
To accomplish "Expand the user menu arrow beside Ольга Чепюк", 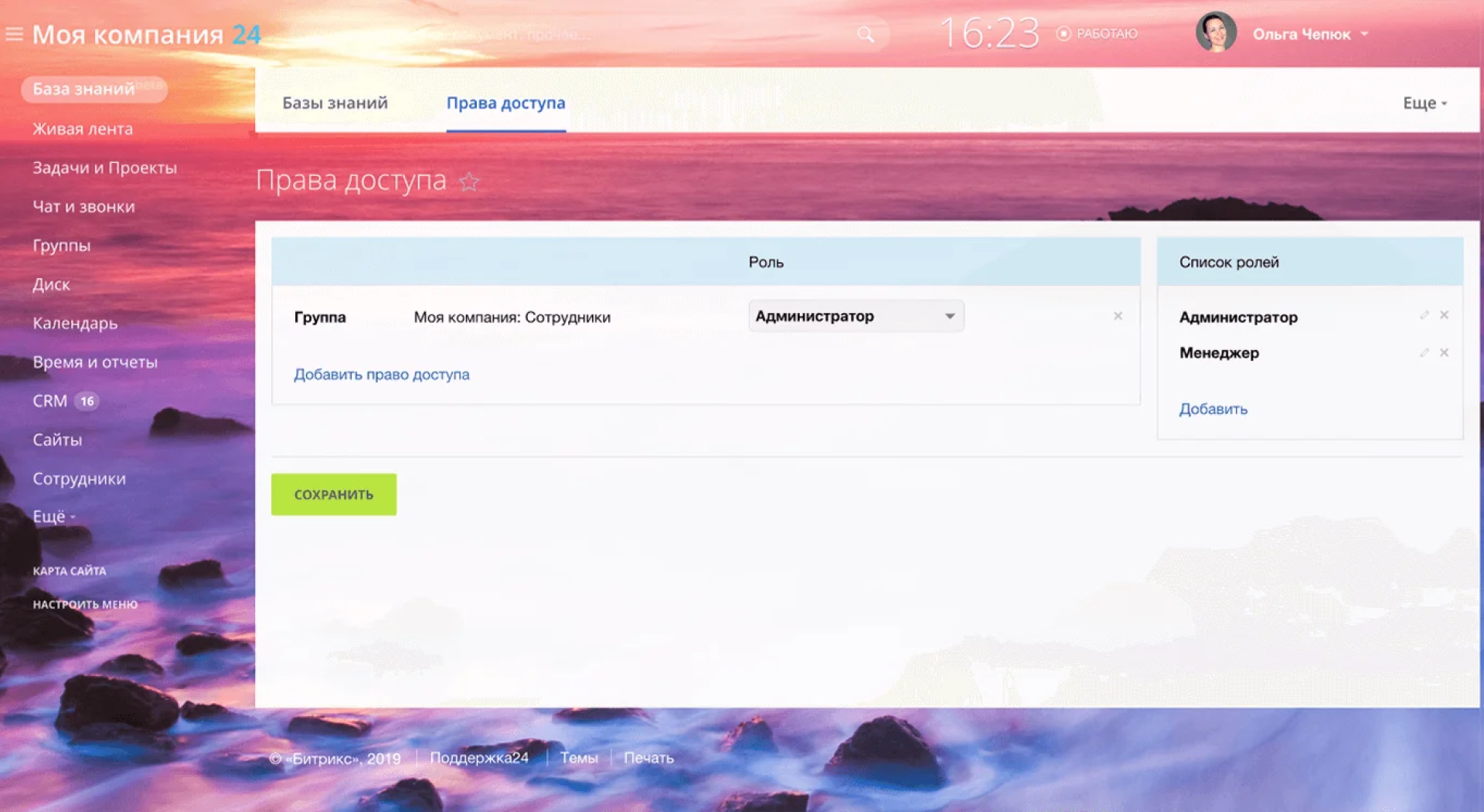I will coord(1364,34).
